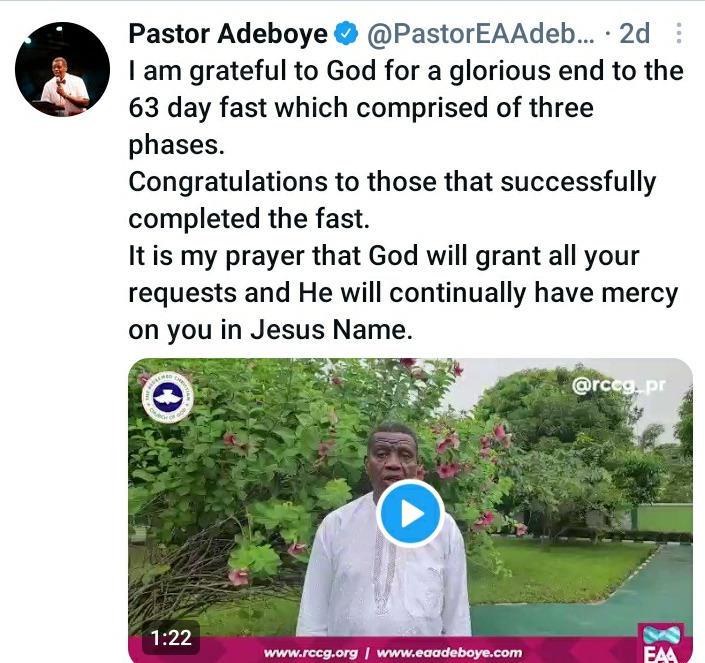The width and height of the screenshot is (705, 663).
Task: Open the video thumbnail of the pastor
Action: [x=411, y=510]
